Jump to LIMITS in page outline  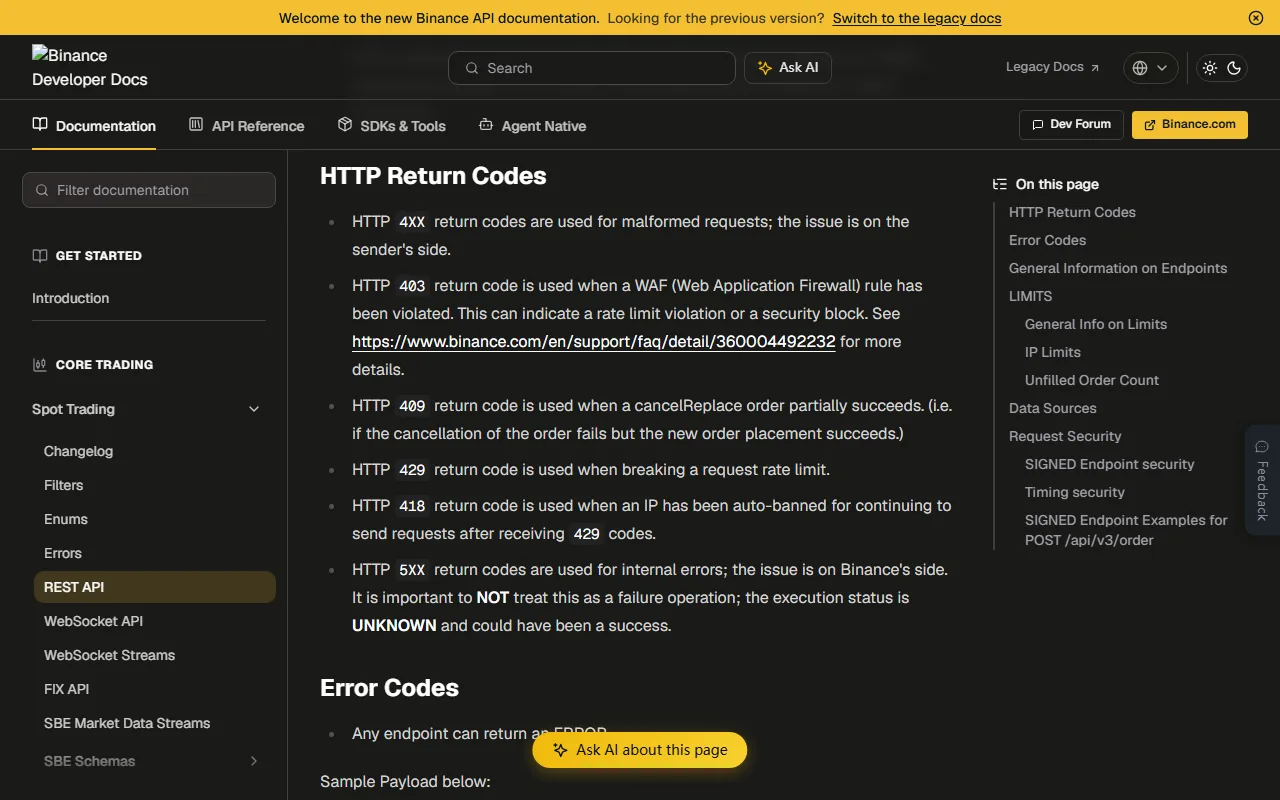pyautogui.click(x=1030, y=296)
